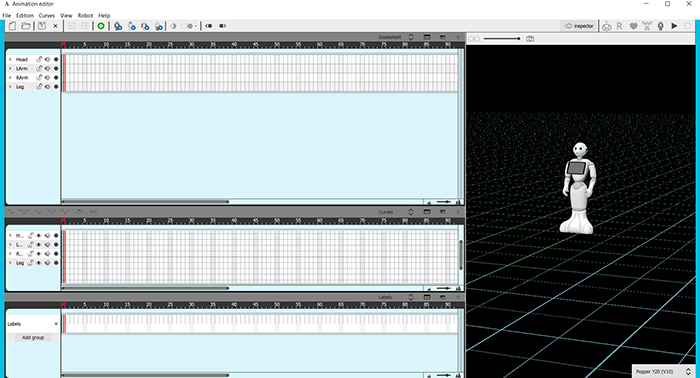700x378 pixels.
Task: Click the double-circle view icon above 3D view
Action: click(474, 39)
